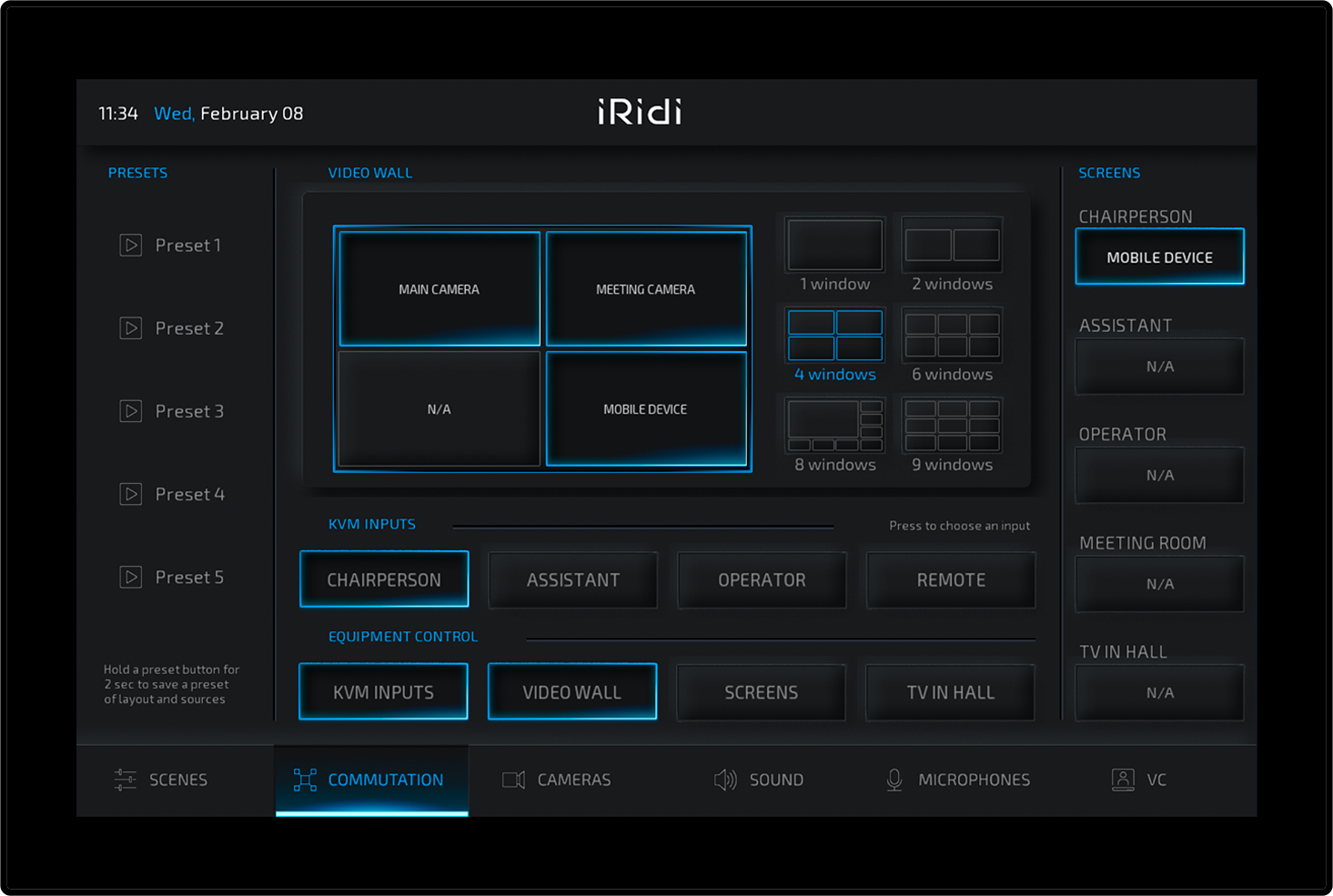Select the 2 windows layout icon
Screen dimensions: 1333x896
pyautogui.click(x=952, y=245)
